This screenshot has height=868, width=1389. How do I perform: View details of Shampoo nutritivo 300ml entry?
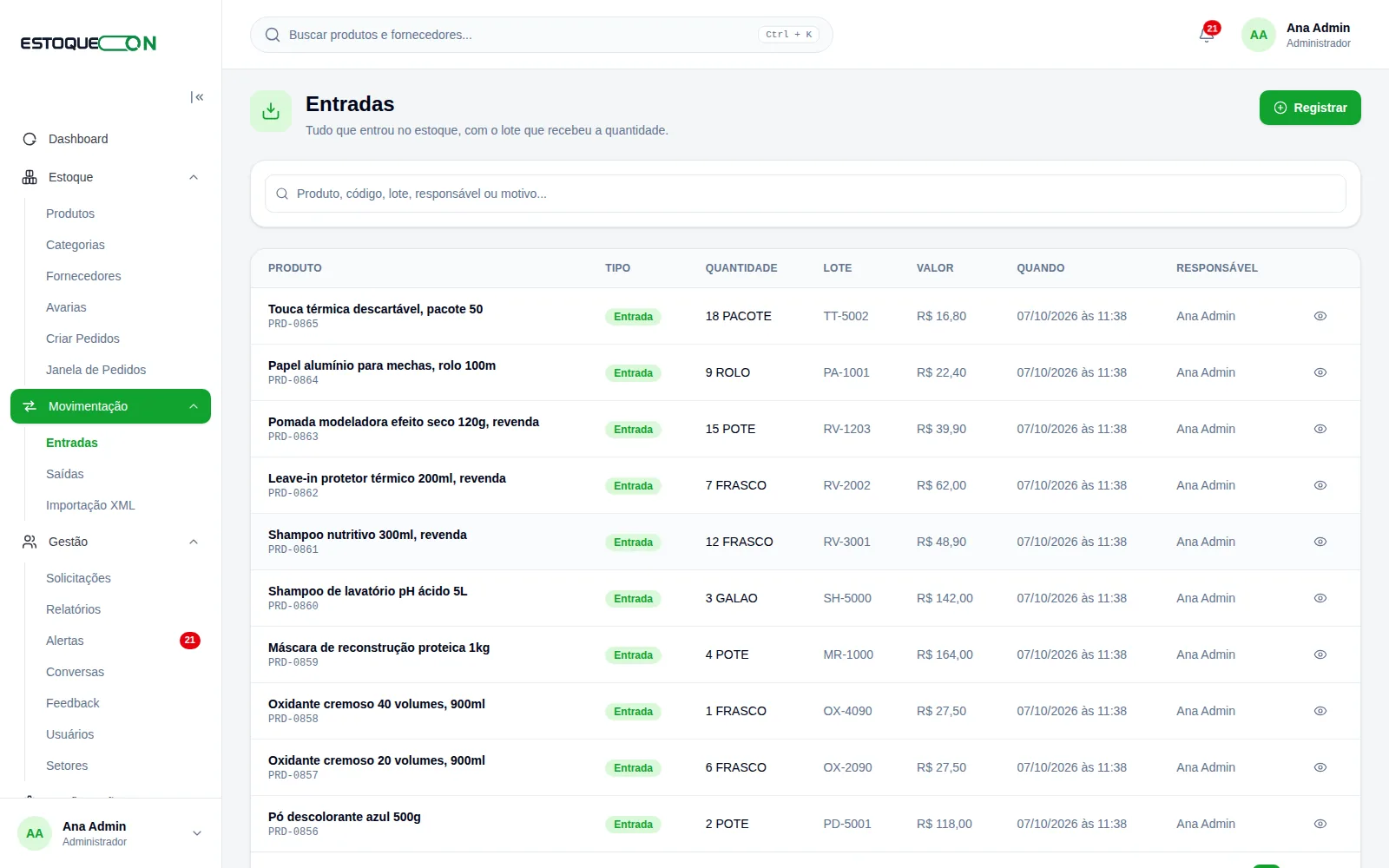click(x=1320, y=542)
